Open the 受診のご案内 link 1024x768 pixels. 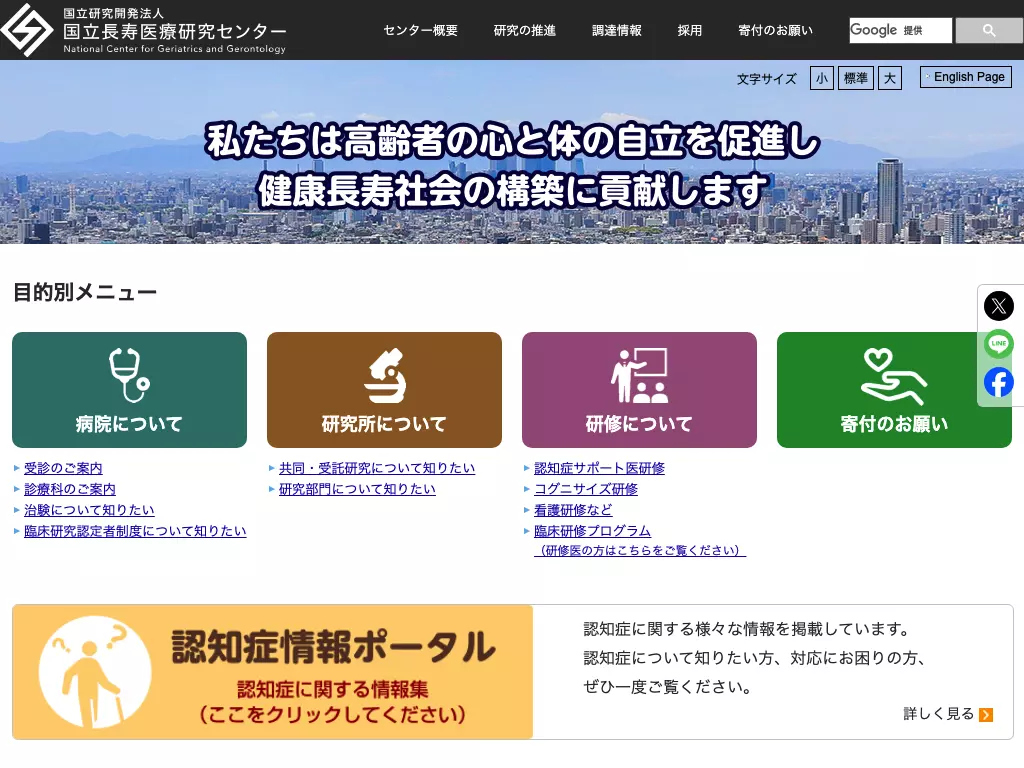63,468
